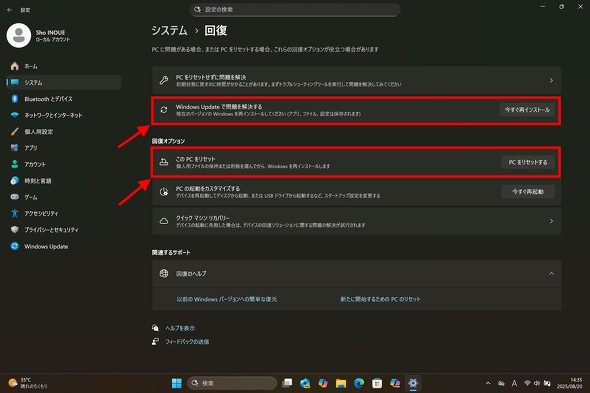
Task: Click システム in the breadcrumb heading
Action: [169, 30]
